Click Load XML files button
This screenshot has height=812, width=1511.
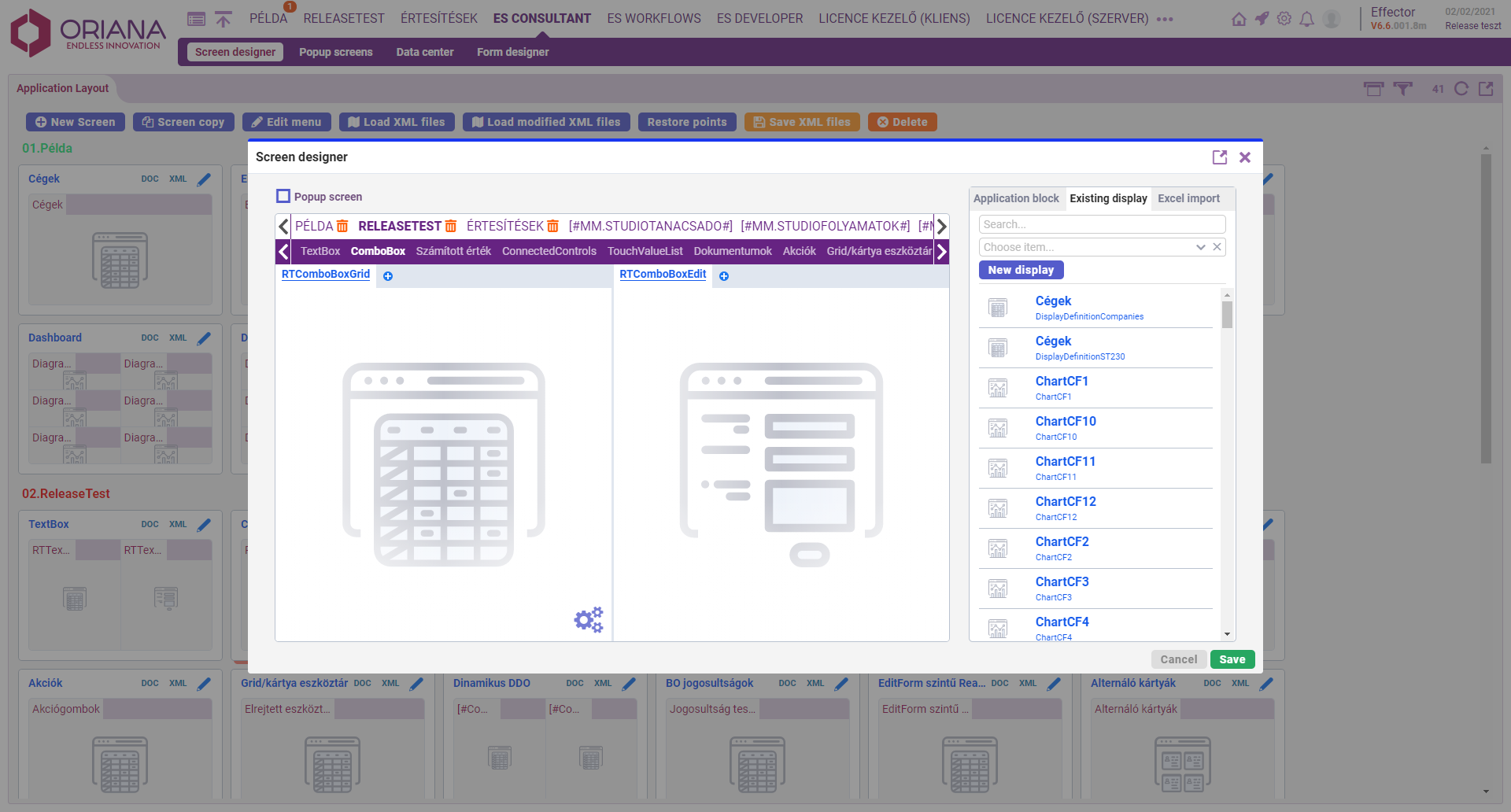click(x=397, y=122)
